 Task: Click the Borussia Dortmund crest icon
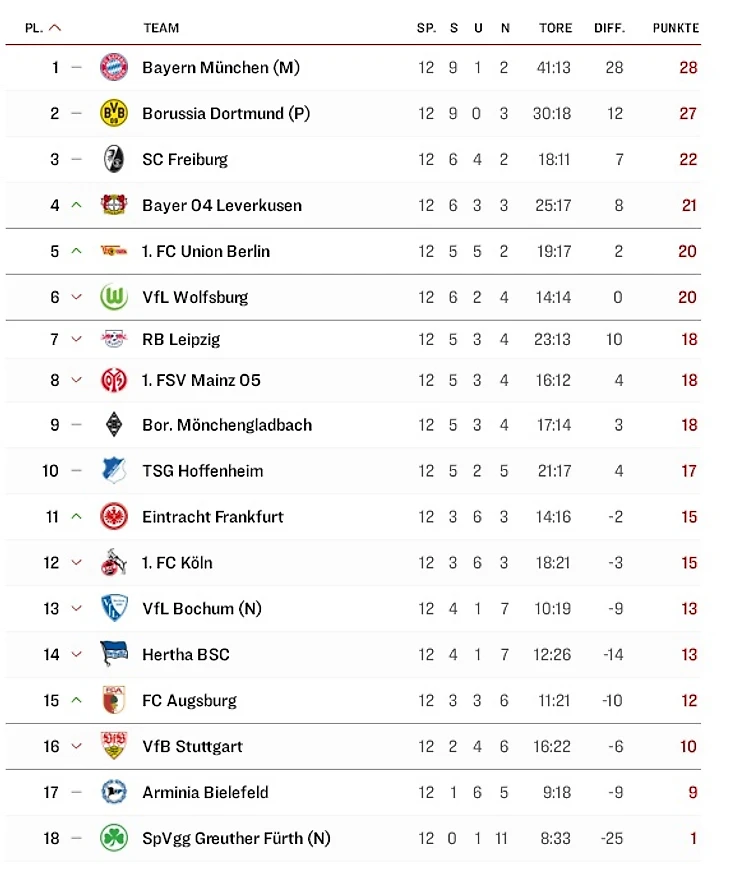point(114,113)
